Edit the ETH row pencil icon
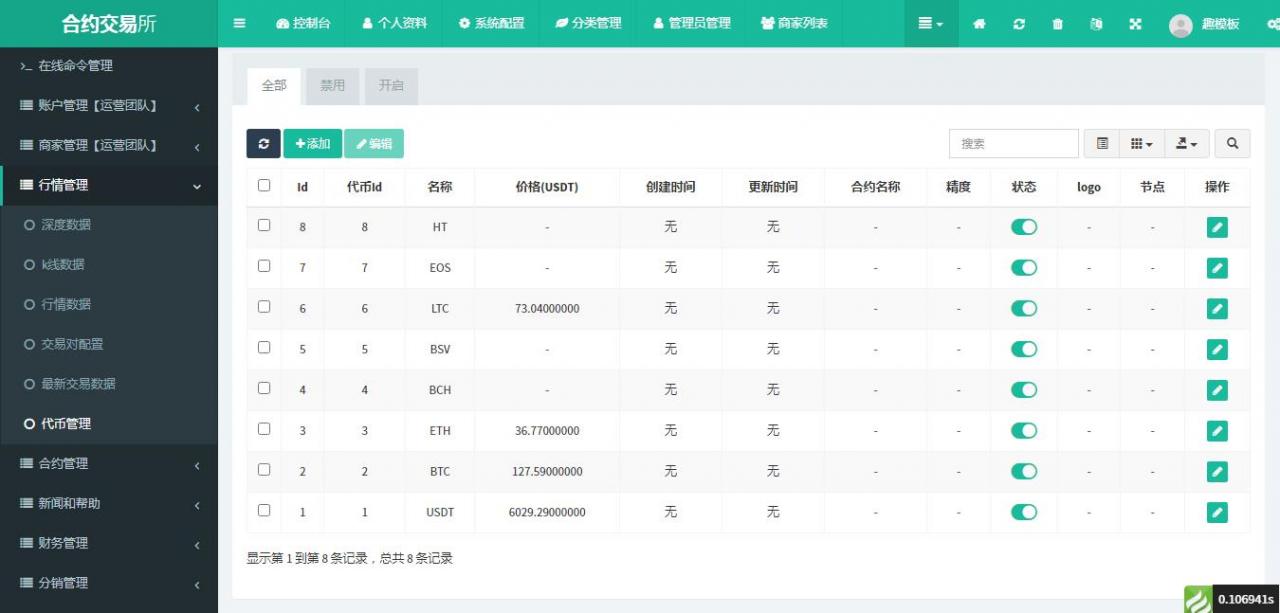Screen dimensions: 1280x613 click(x=1217, y=431)
